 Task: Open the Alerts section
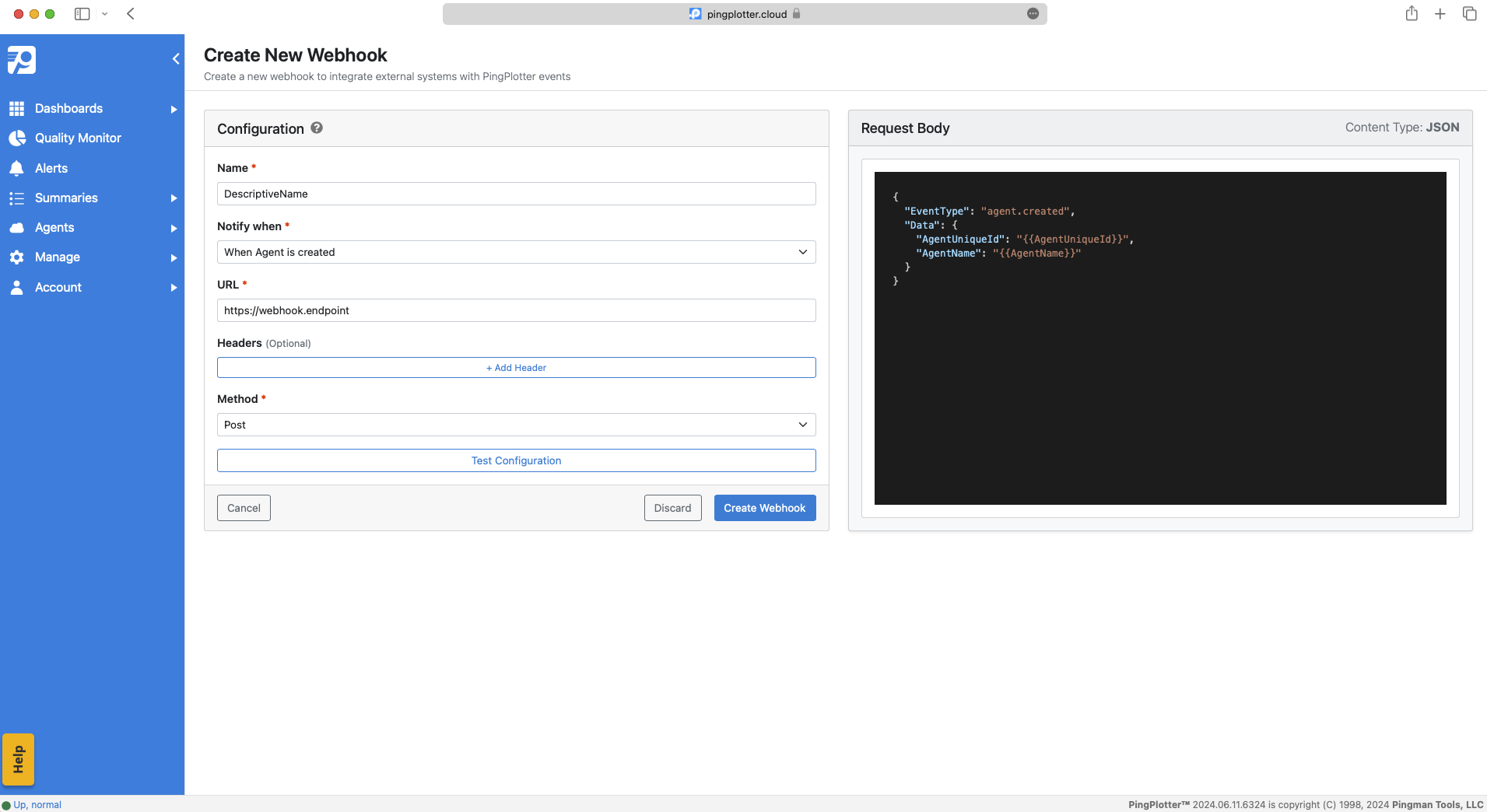51,168
